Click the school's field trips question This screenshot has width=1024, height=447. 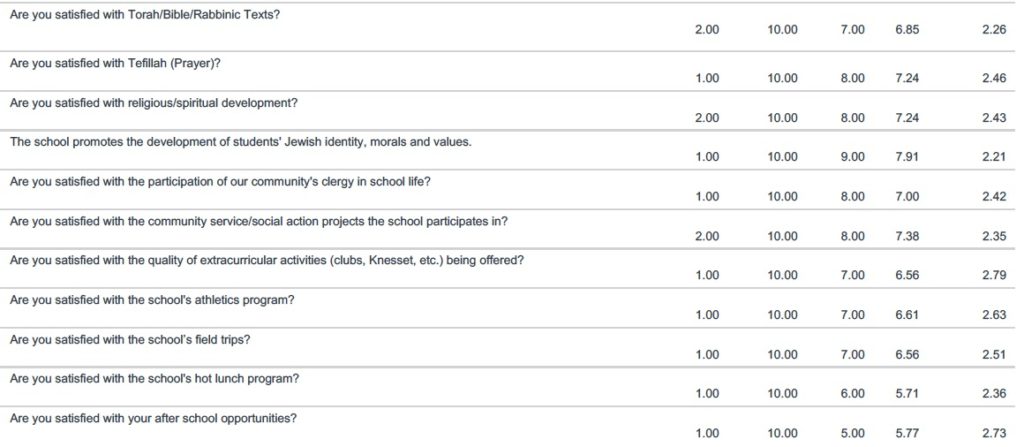tap(130, 340)
